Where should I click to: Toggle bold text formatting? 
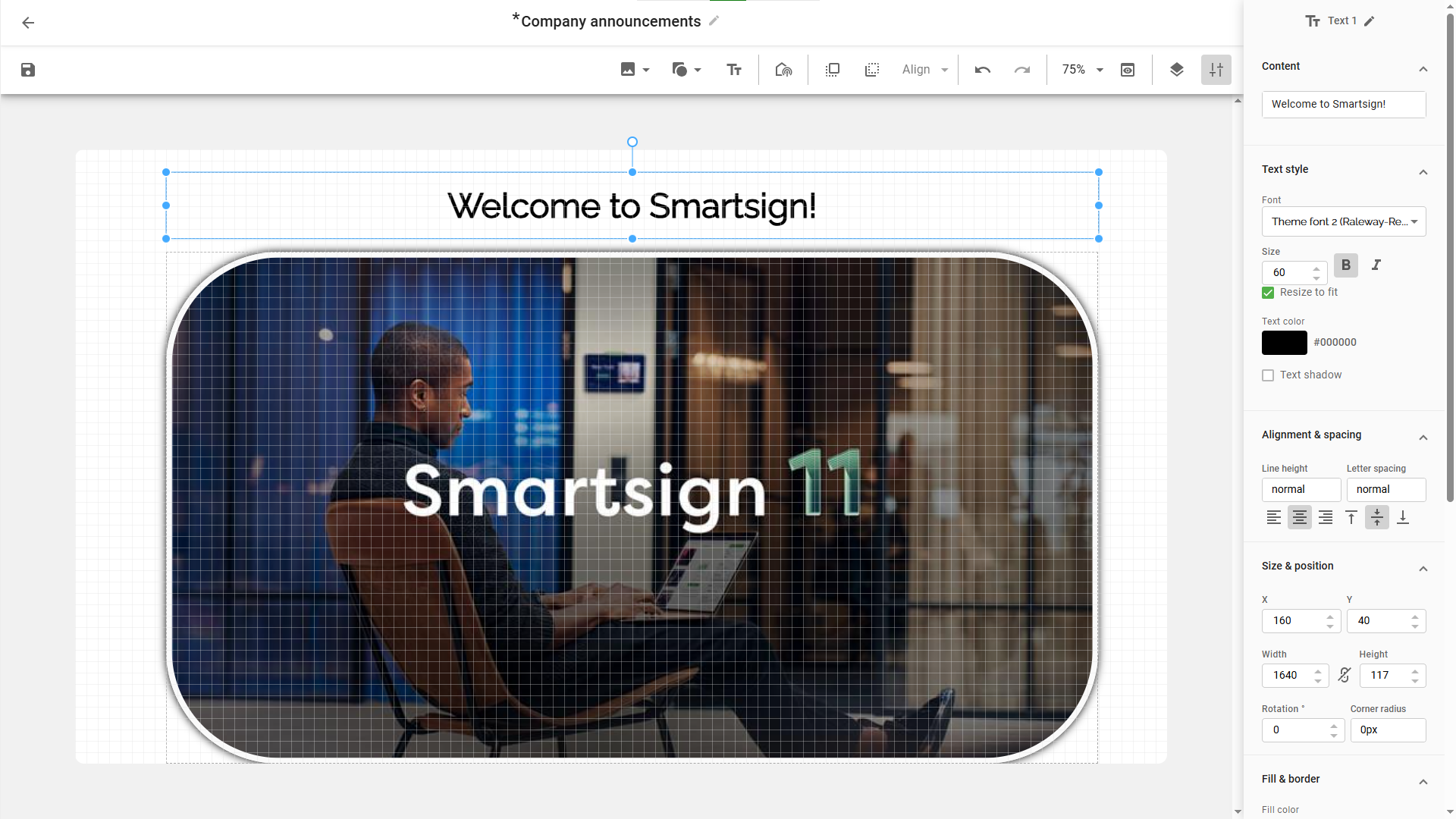click(x=1346, y=265)
